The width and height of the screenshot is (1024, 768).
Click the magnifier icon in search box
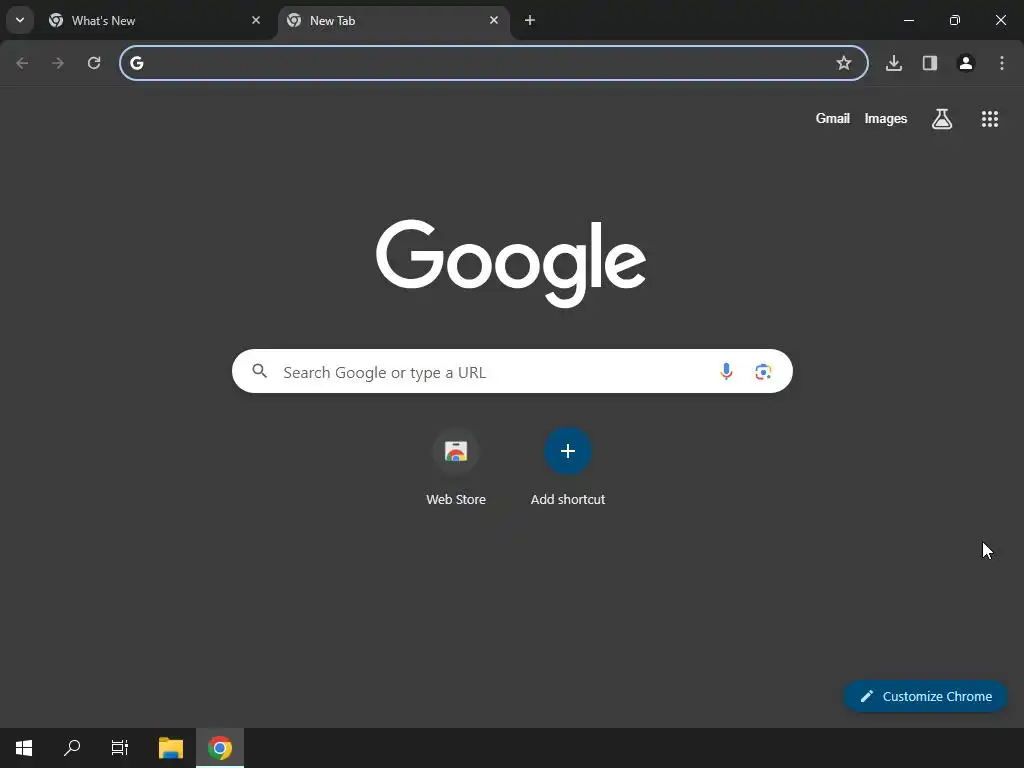pyautogui.click(x=260, y=371)
